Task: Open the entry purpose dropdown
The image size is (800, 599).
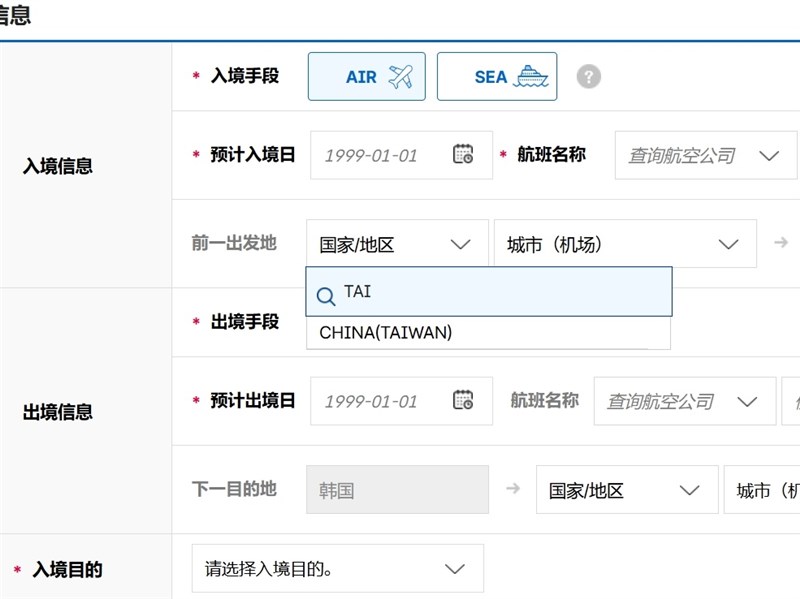Action: point(337,568)
